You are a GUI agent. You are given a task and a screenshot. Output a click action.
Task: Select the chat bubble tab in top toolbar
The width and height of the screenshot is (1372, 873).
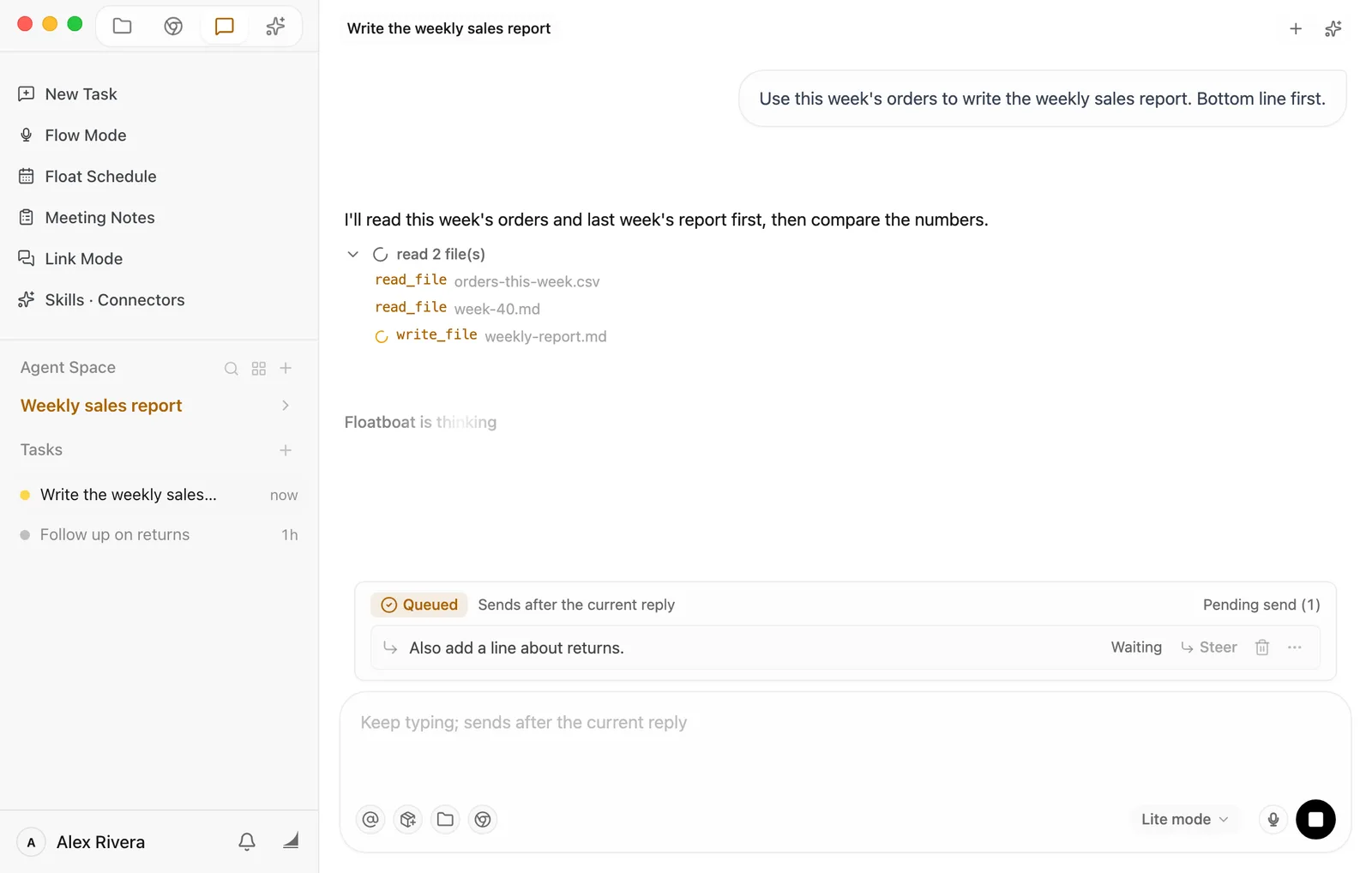click(x=225, y=26)
